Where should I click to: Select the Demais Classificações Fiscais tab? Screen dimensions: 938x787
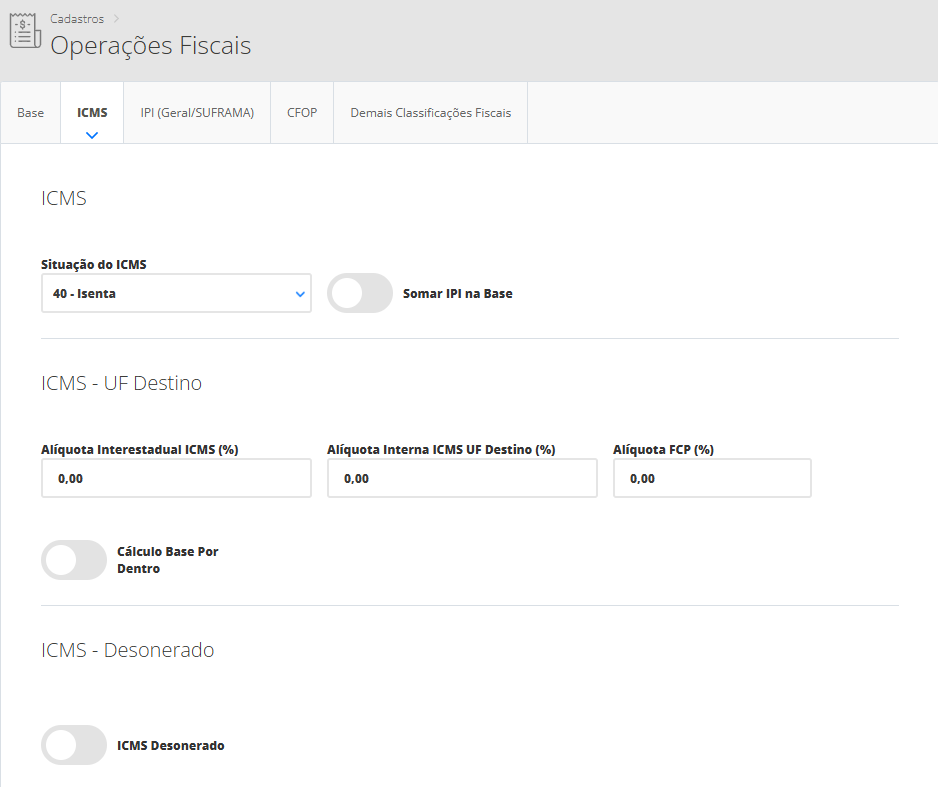(x=430, y=113)
